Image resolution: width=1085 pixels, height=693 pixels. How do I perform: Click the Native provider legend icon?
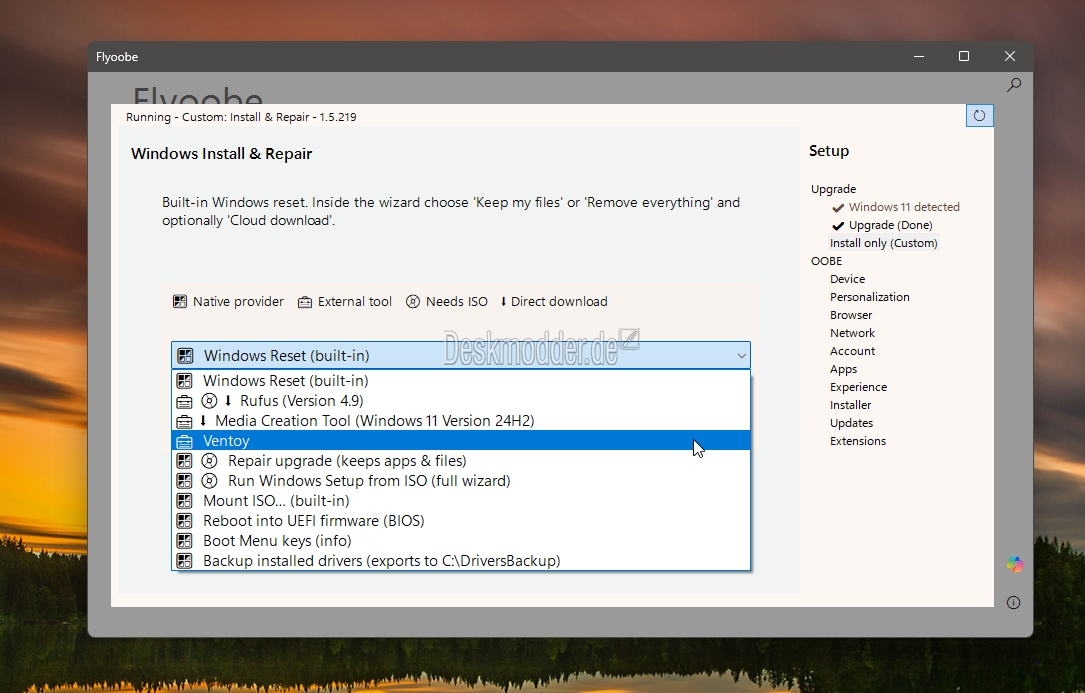point(180,301)
